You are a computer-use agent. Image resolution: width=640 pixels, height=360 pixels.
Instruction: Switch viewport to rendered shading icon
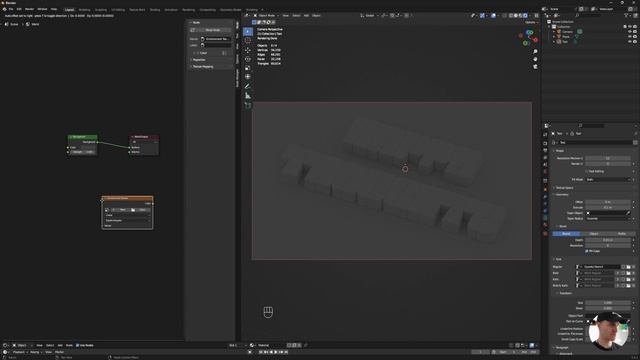pyautogui.click(x=525, y=16)
